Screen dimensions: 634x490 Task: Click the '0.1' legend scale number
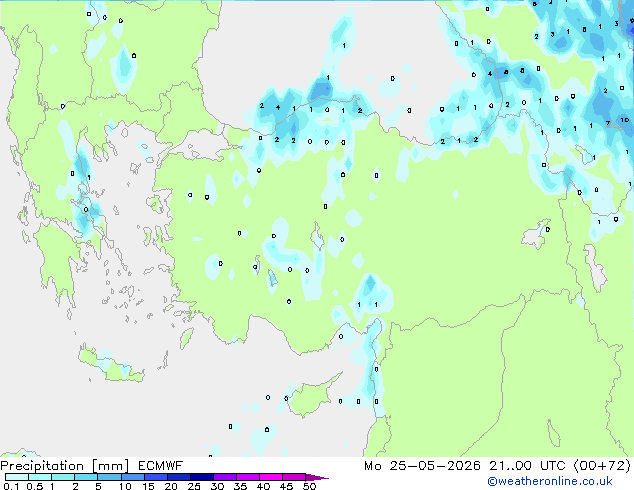[11, 486]
